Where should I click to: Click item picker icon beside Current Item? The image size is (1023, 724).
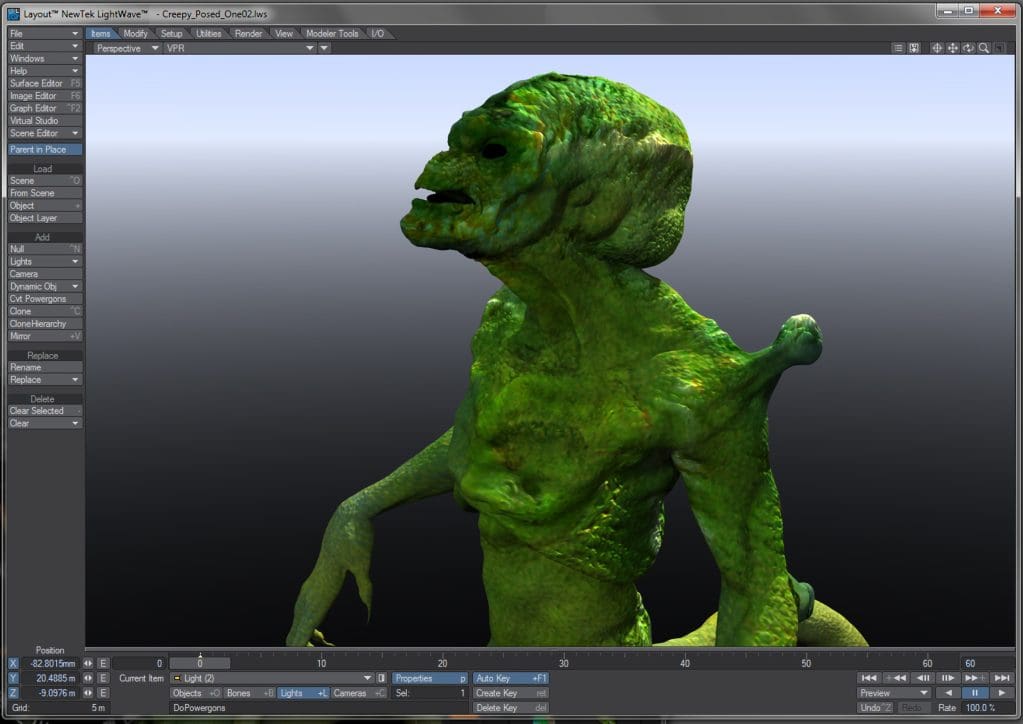pos(382,678)
